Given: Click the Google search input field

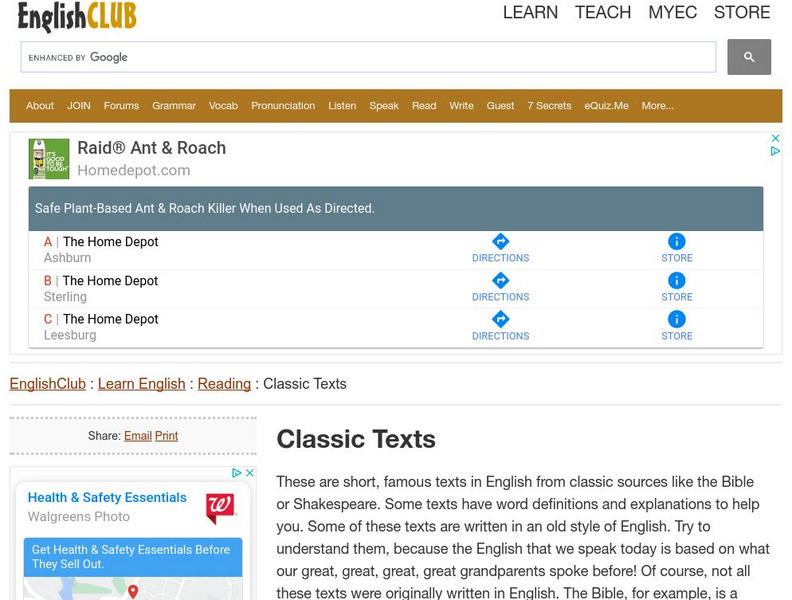Looking at the screenshot, I should pyautogui.click(x=368, y=57).
